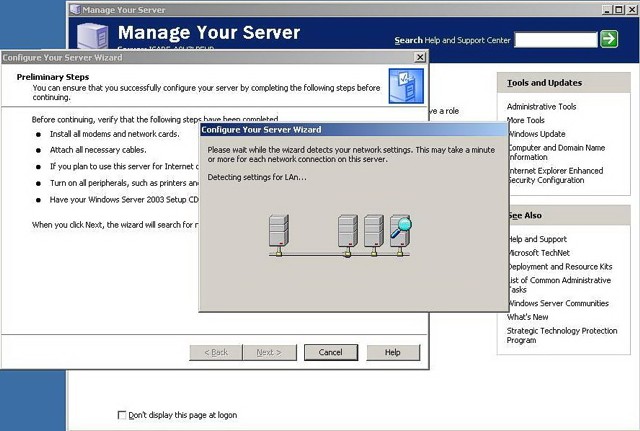640x431 pixels.
Task: Click 'Attach all necessary cables.' text
Action: pyautogui.click(x=98, y=150)
